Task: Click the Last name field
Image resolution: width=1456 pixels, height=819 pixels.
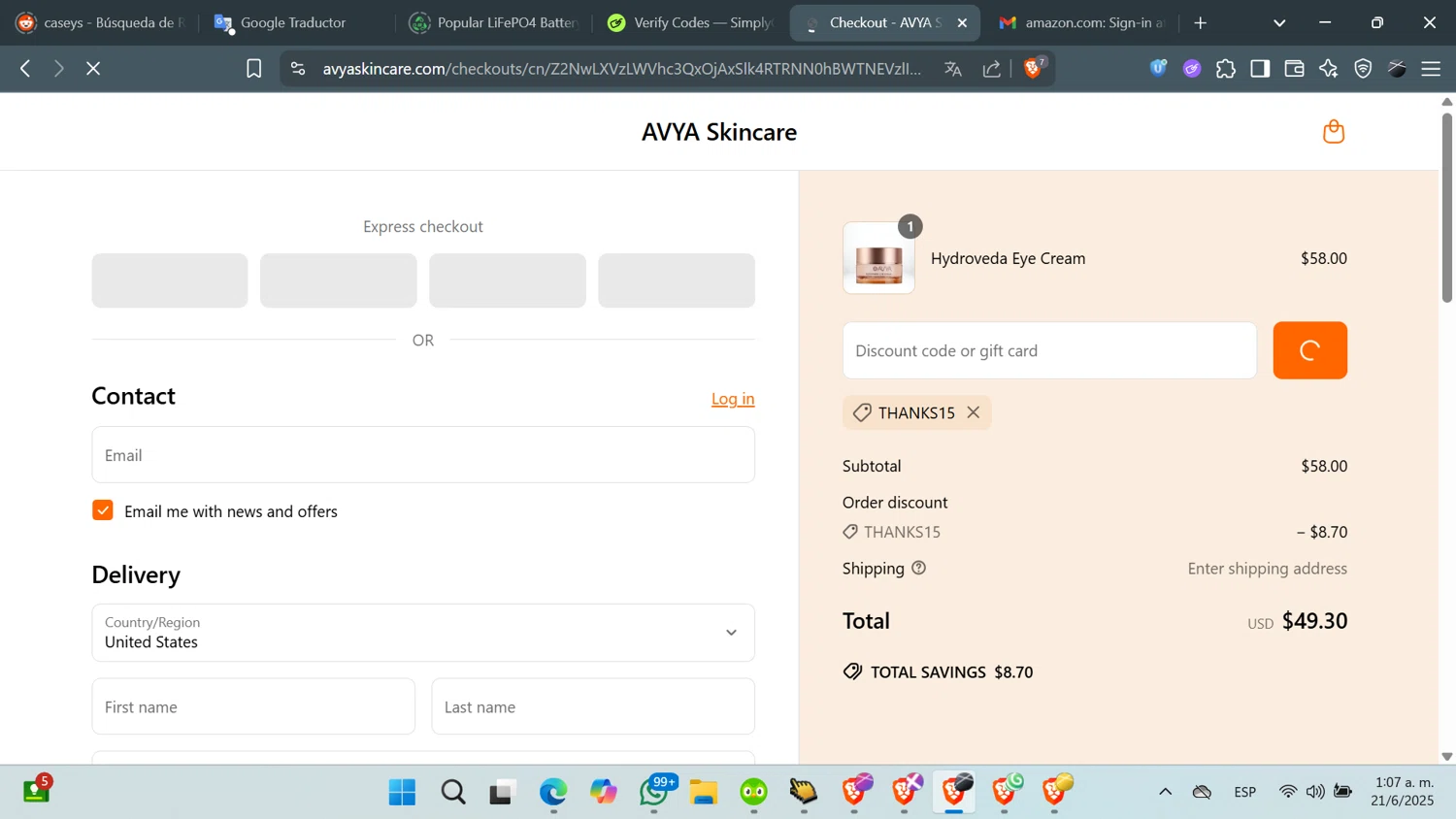Action: [x=593, y=706]
